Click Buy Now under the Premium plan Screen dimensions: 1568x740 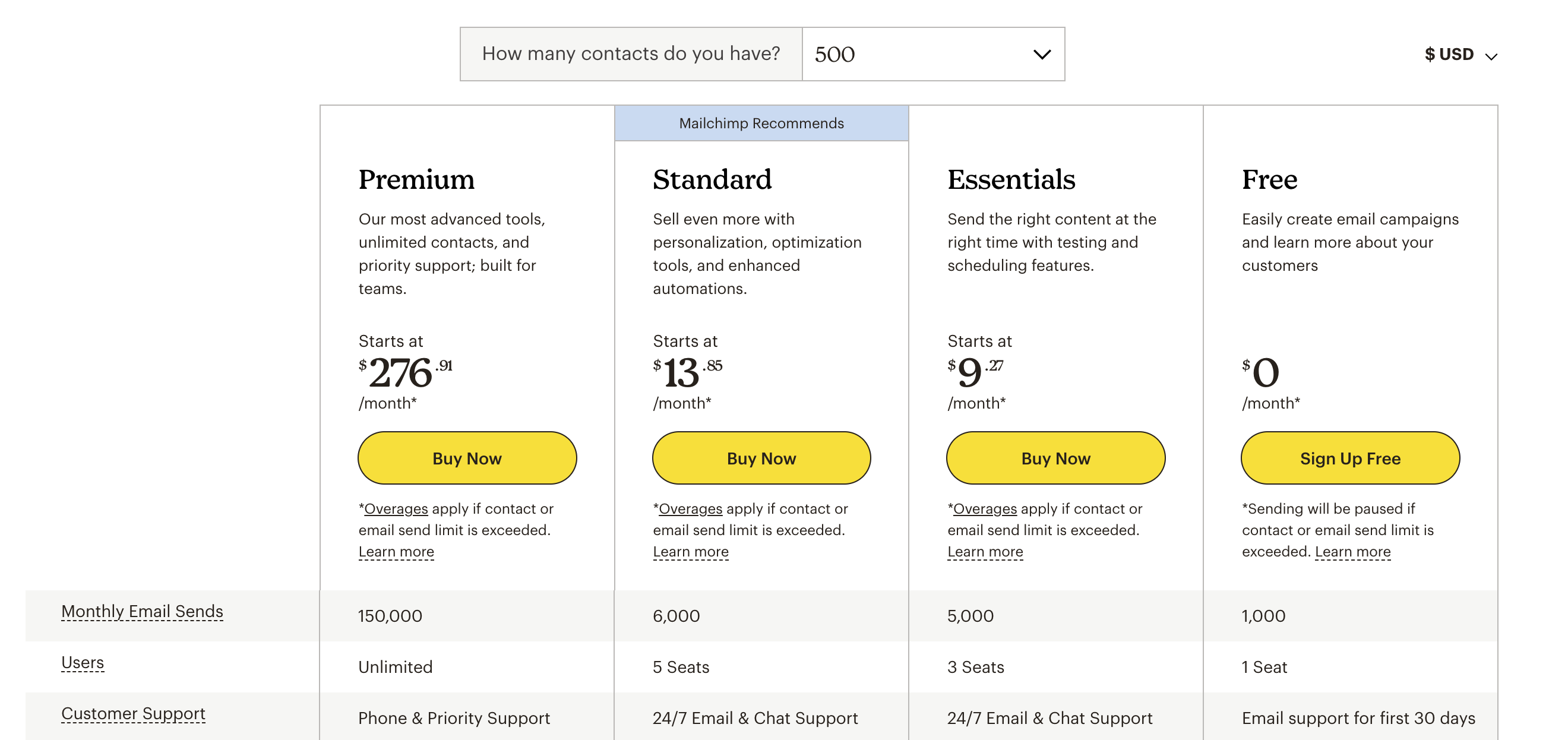point(466,458)
